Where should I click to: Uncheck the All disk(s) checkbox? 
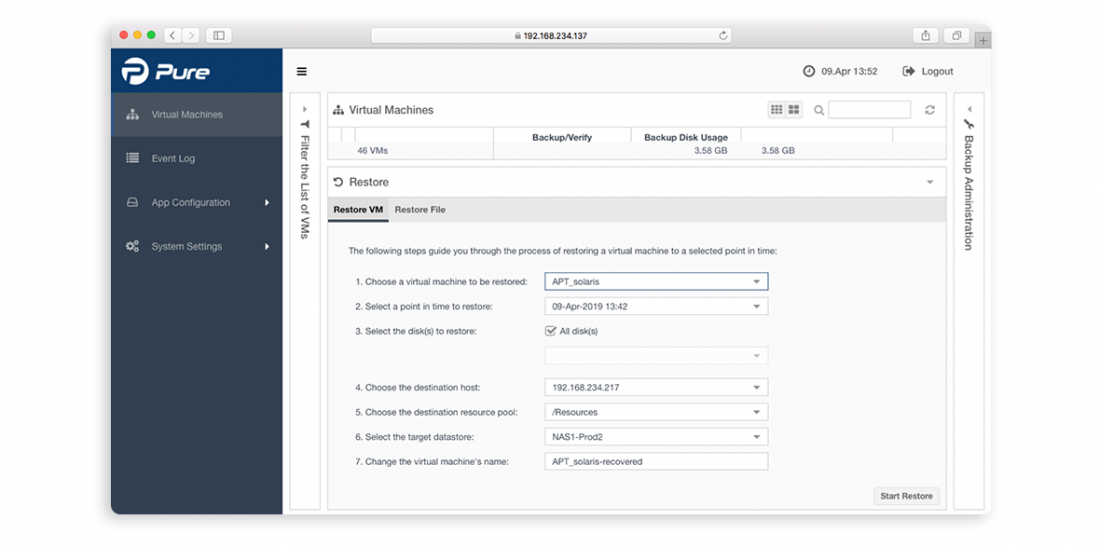click(x=551, y=331)
